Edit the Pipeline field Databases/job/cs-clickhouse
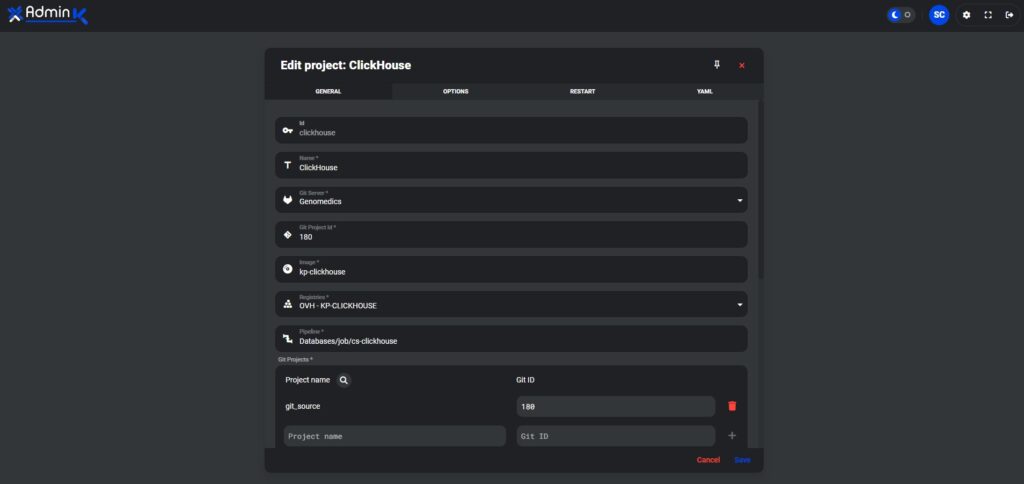The height and width of the screenshot is (484, 1024). click(511, 338)
